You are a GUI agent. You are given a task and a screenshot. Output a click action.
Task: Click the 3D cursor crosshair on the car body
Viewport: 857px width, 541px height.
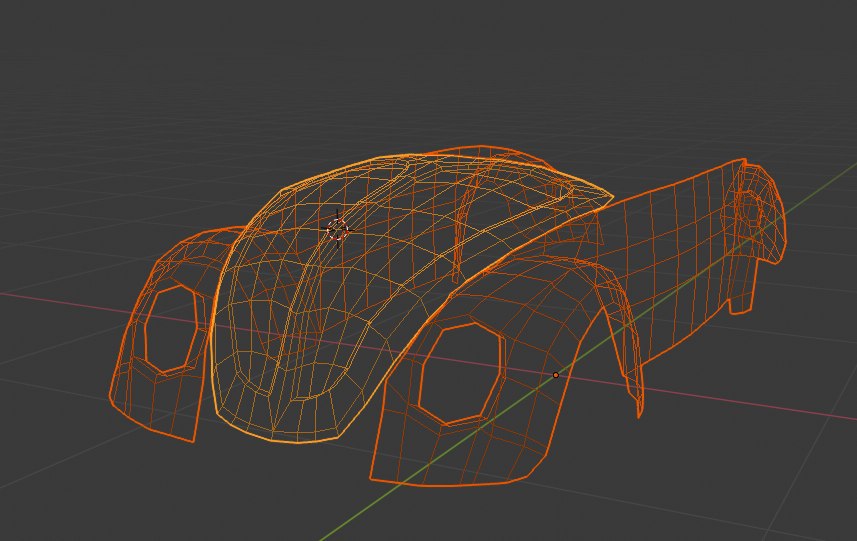tap(337, 230)
